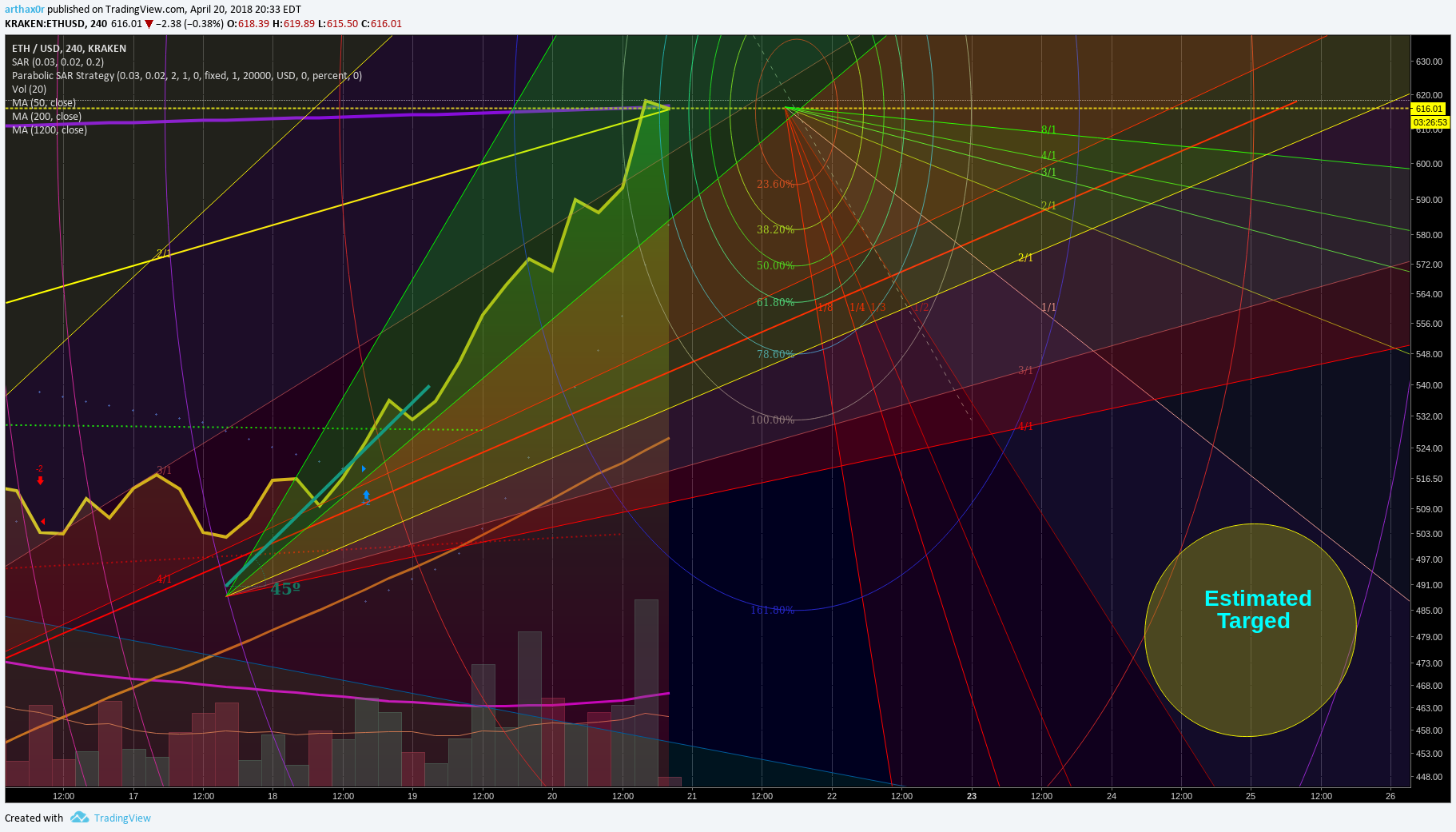Click the red down-triangle beside price 616.01
Viewport: 1456px width, 832px height.
pyautogui.click(x=149, y=24)
